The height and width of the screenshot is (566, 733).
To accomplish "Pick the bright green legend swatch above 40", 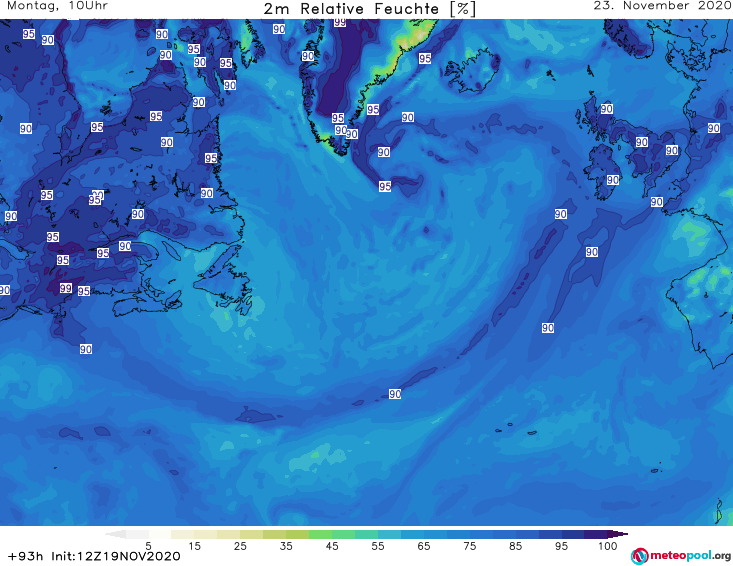I will [320, 534].
